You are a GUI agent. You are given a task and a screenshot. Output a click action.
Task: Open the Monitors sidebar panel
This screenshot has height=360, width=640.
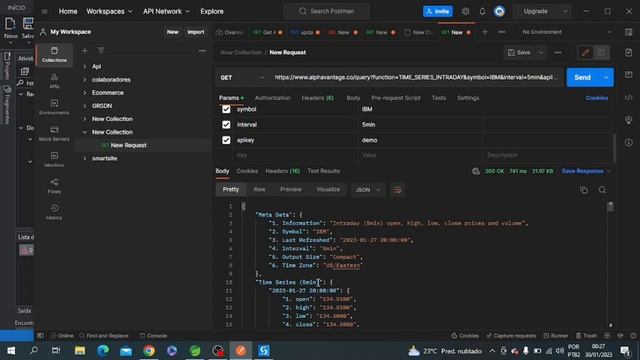coord(54,159)
